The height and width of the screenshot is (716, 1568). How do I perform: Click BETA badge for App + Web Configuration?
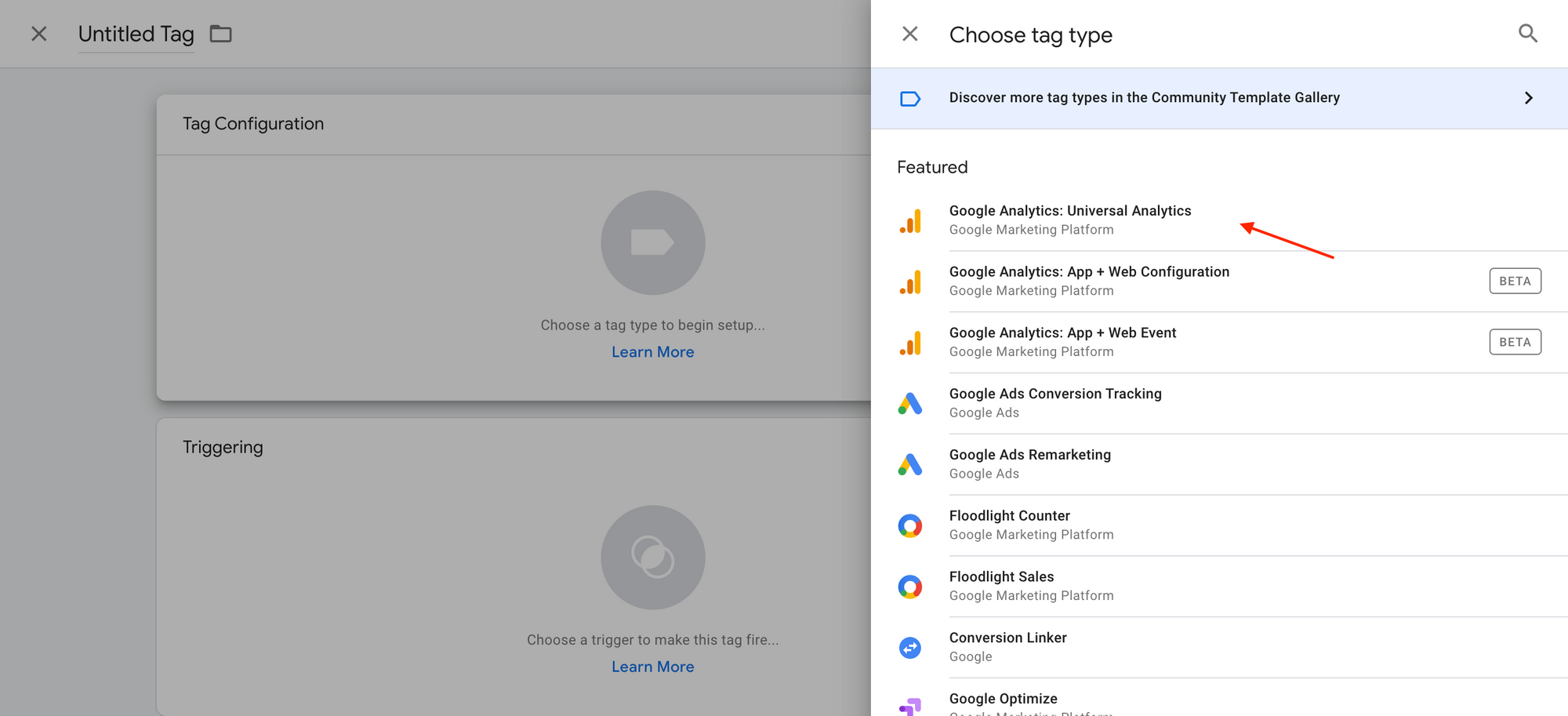1515,281
